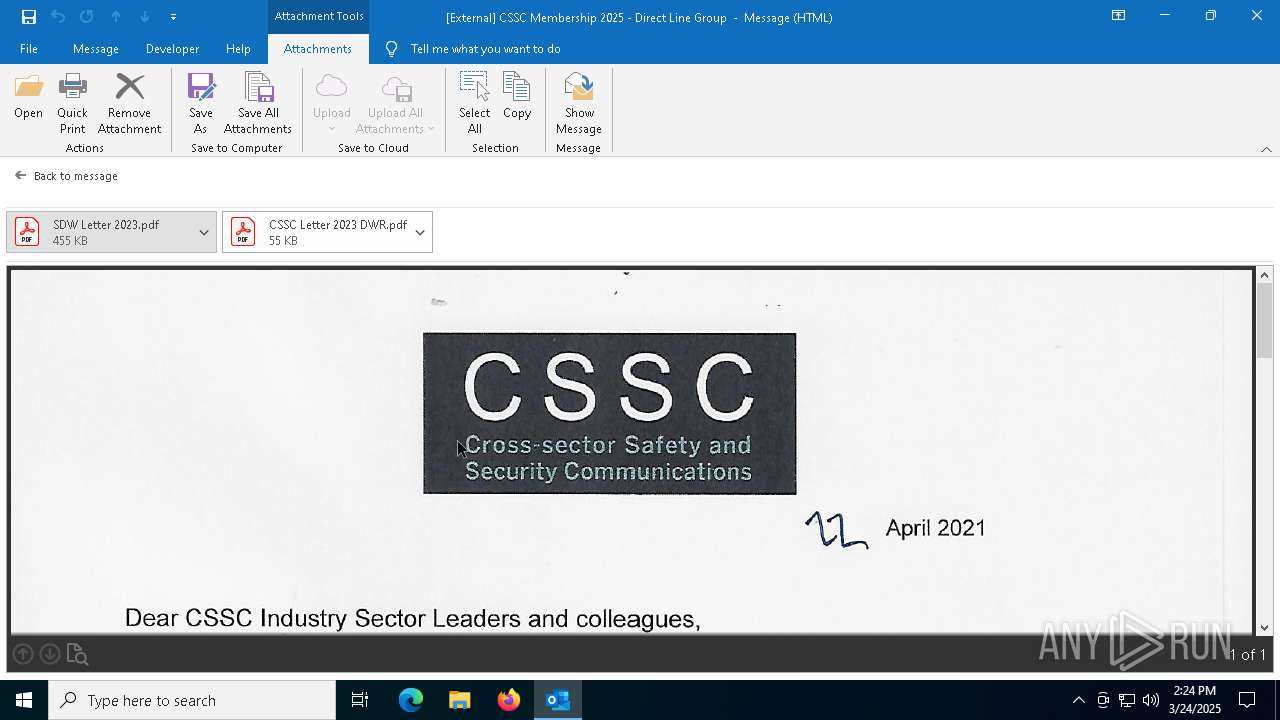This screenshot has width=1280, height=720.
Task: Select the Attachments ribbon tab
Action: click(318, 49)
